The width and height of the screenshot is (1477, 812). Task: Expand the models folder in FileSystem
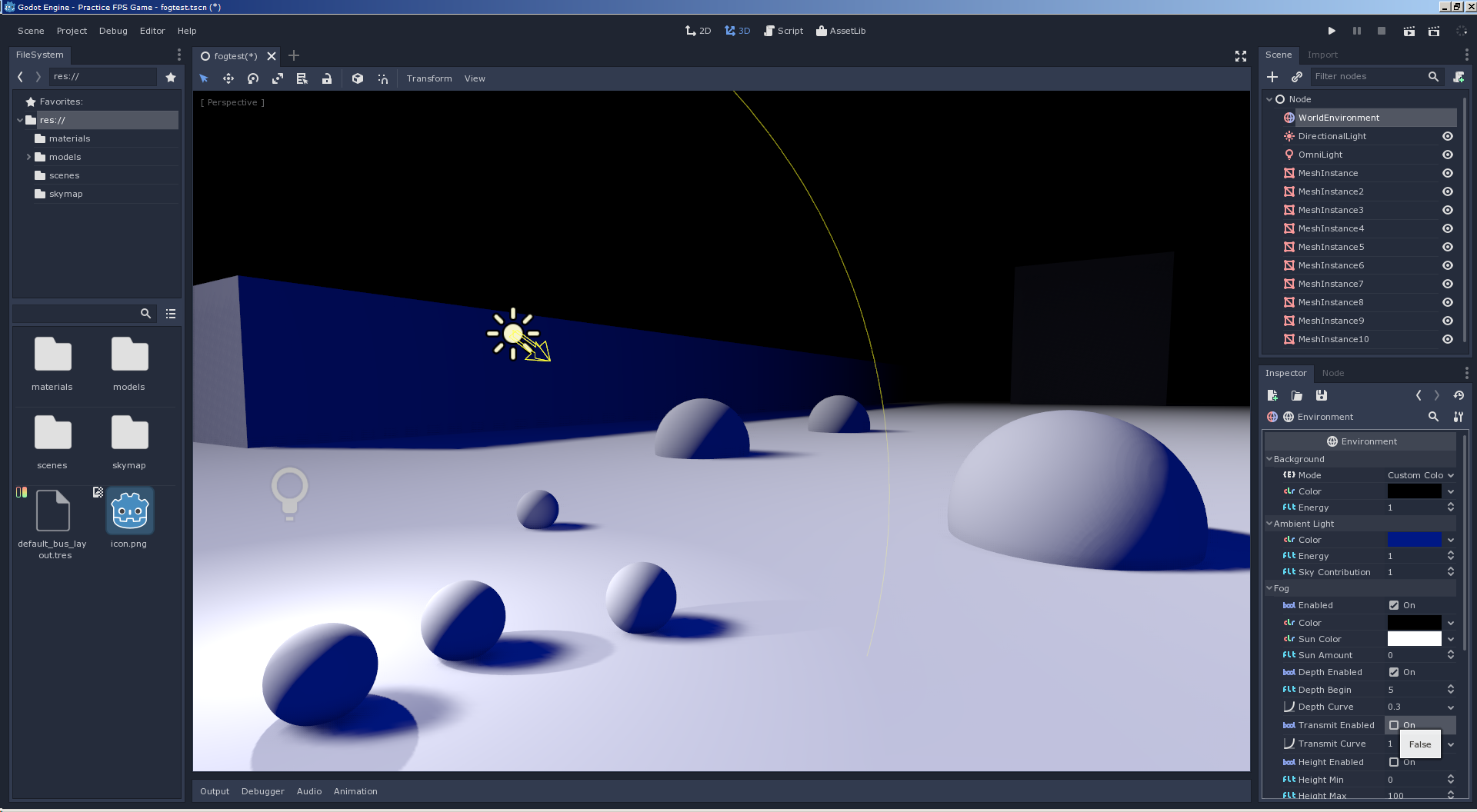pos(30,157)
